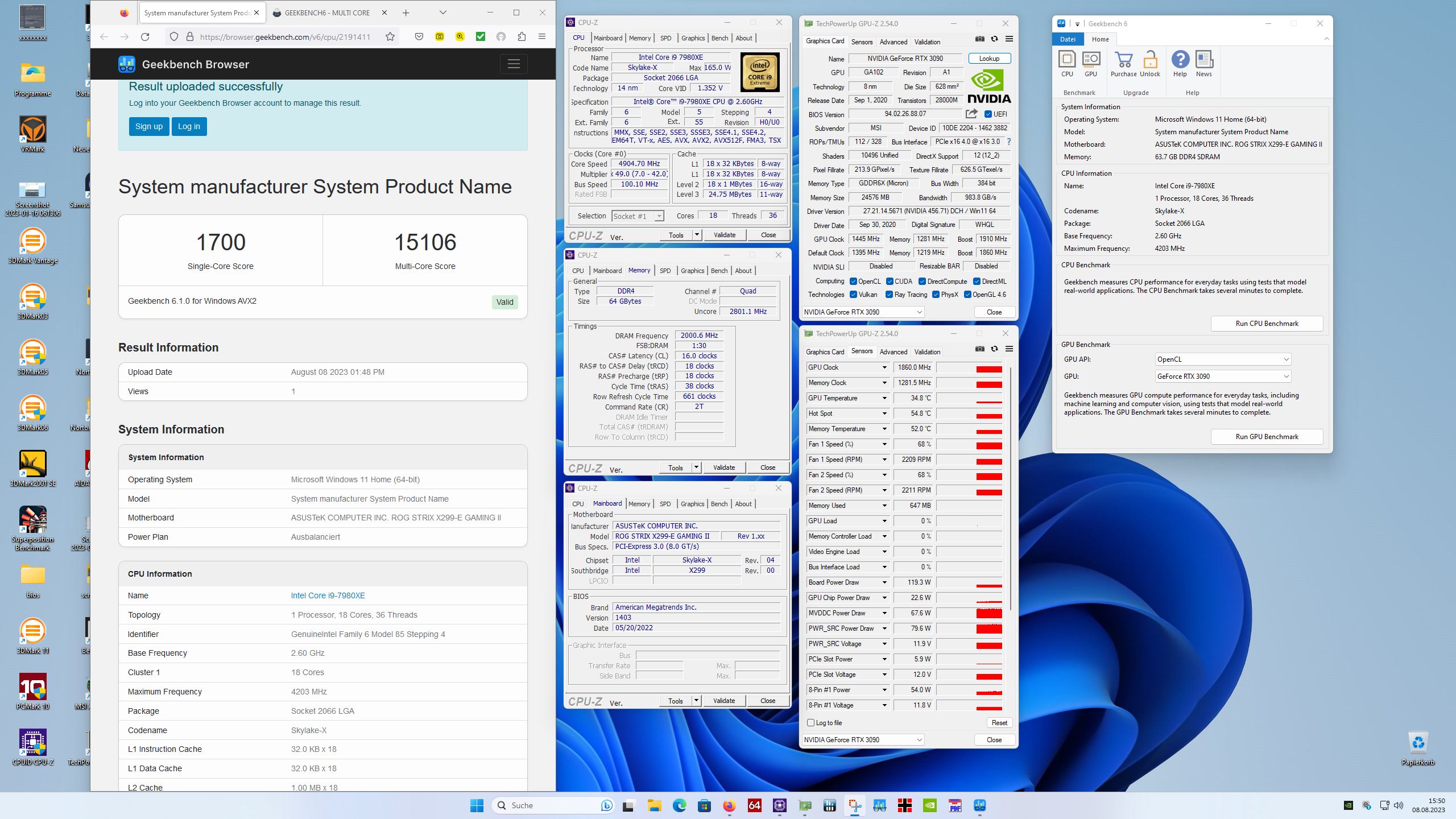This screenshot has width=1456, height=819.
Task: Open the GPU Clock sensor dropdown
Action: tap(884, 367)
